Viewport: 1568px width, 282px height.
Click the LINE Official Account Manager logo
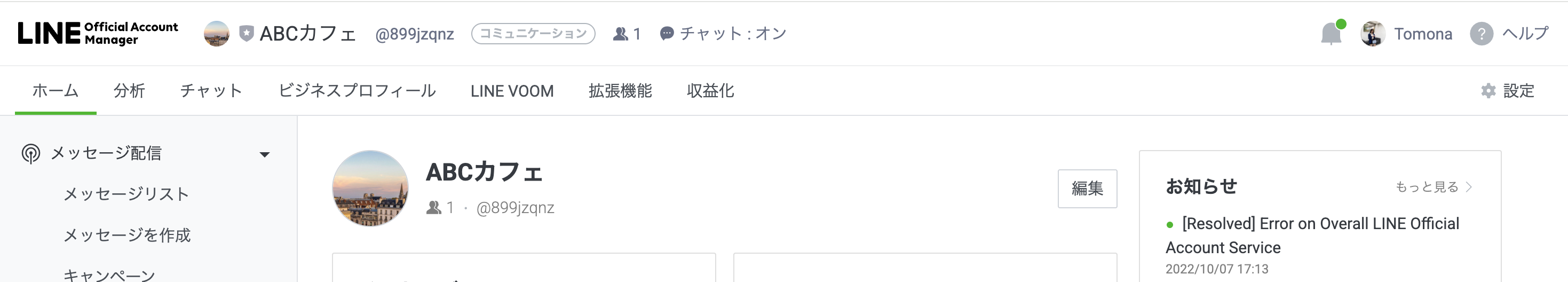pyautogui.click(x=97, y=34)
